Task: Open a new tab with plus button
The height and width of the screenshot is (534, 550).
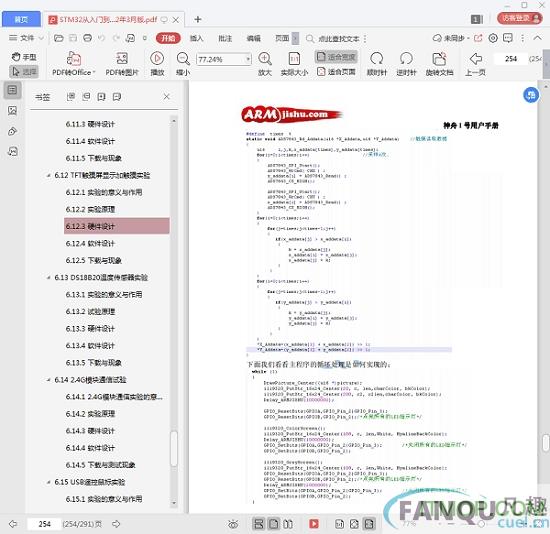Action: coord(198,19)
